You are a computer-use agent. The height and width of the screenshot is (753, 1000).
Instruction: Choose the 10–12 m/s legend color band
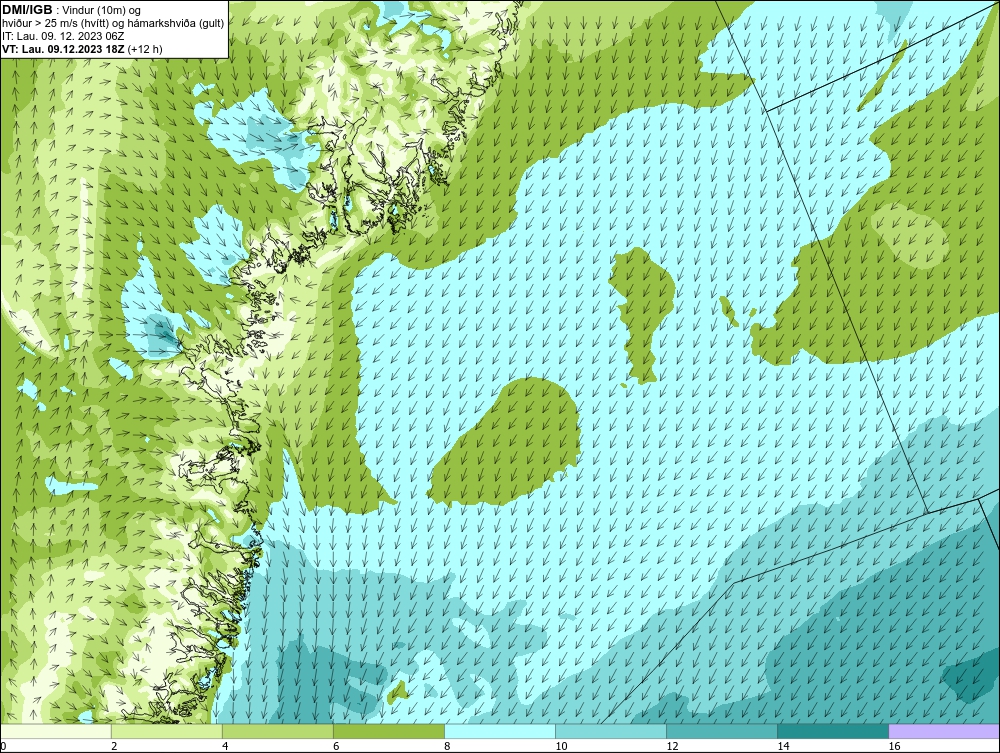[610, 731]
